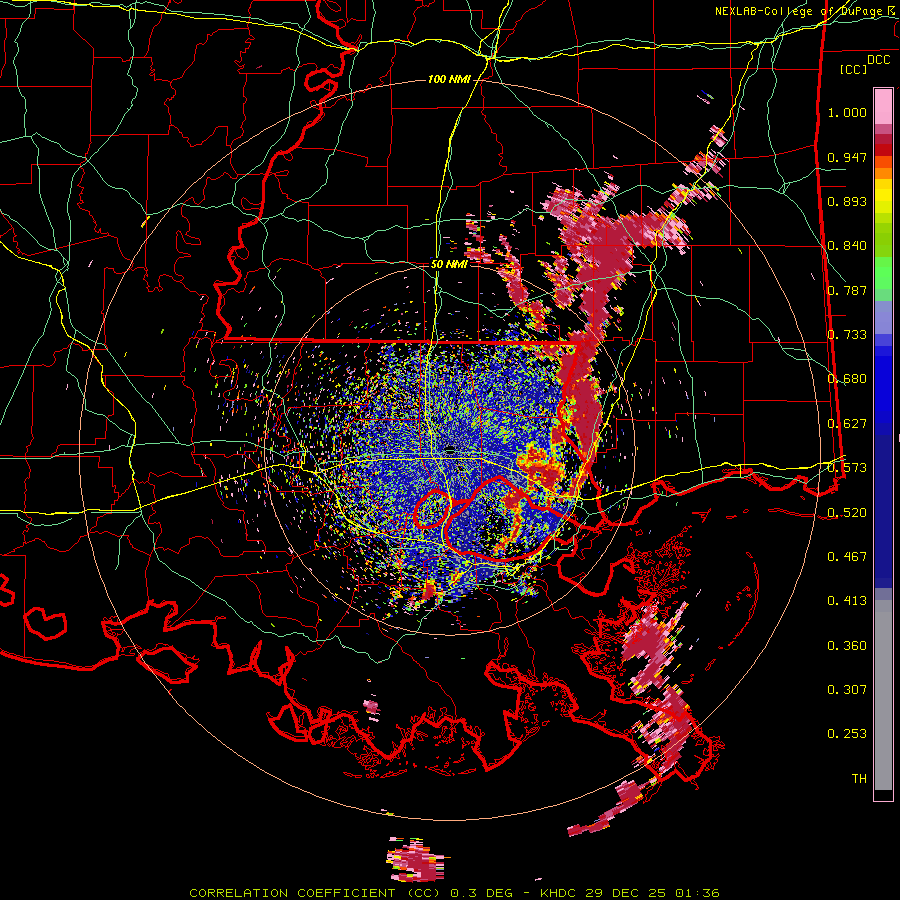Click the 29 DEC 25 01:36 timestamp

652,893
